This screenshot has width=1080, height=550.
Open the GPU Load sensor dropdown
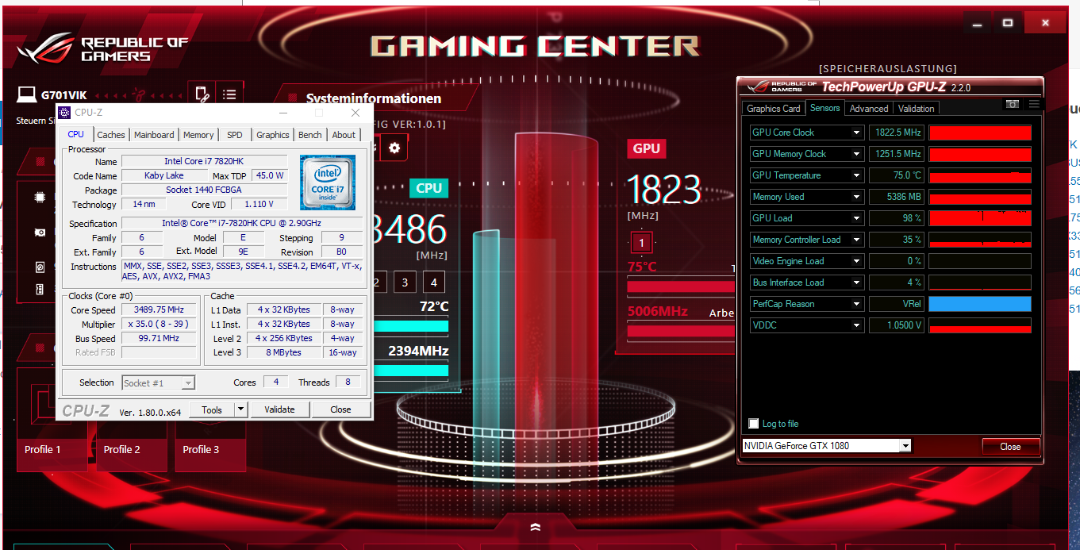[857, 218]
